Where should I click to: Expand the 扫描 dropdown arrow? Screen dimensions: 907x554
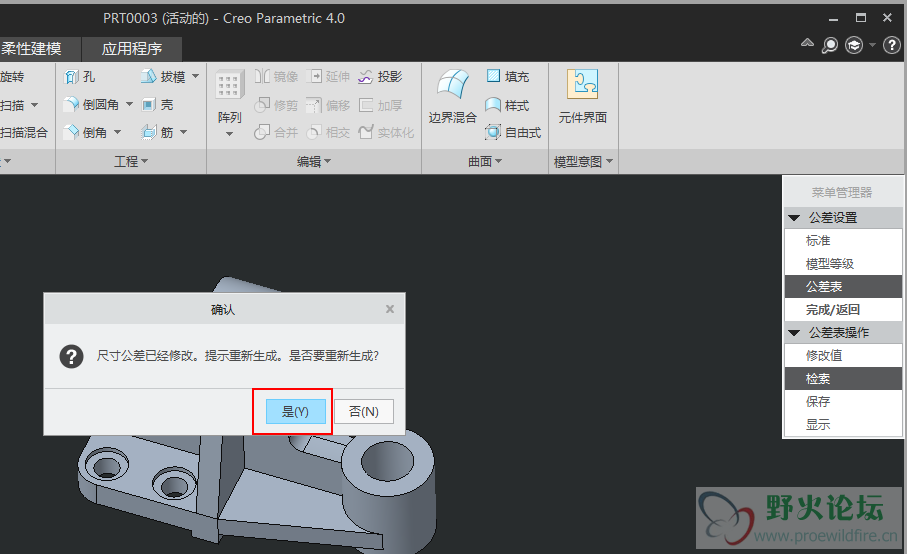[x=34, y=105]
